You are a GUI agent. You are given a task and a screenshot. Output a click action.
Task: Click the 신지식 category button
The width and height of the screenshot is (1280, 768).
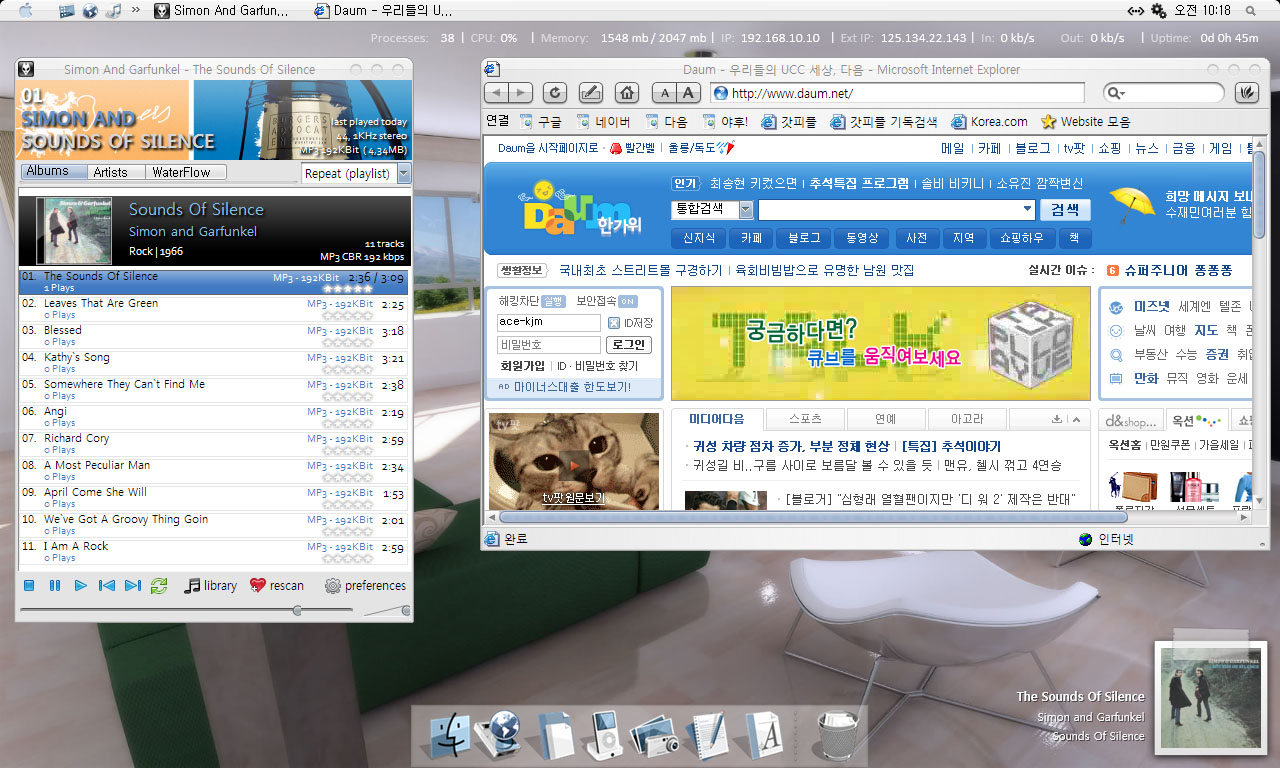tap(699, 238)
